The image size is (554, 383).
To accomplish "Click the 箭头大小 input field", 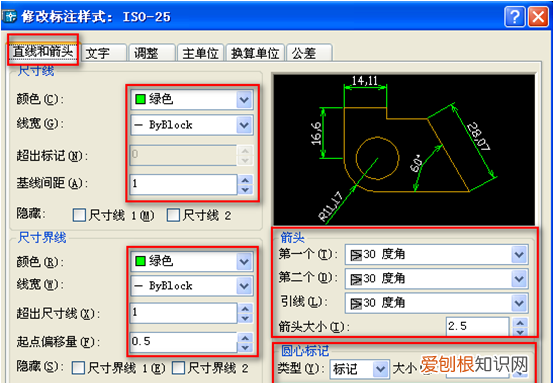I will tap(477, 327).
